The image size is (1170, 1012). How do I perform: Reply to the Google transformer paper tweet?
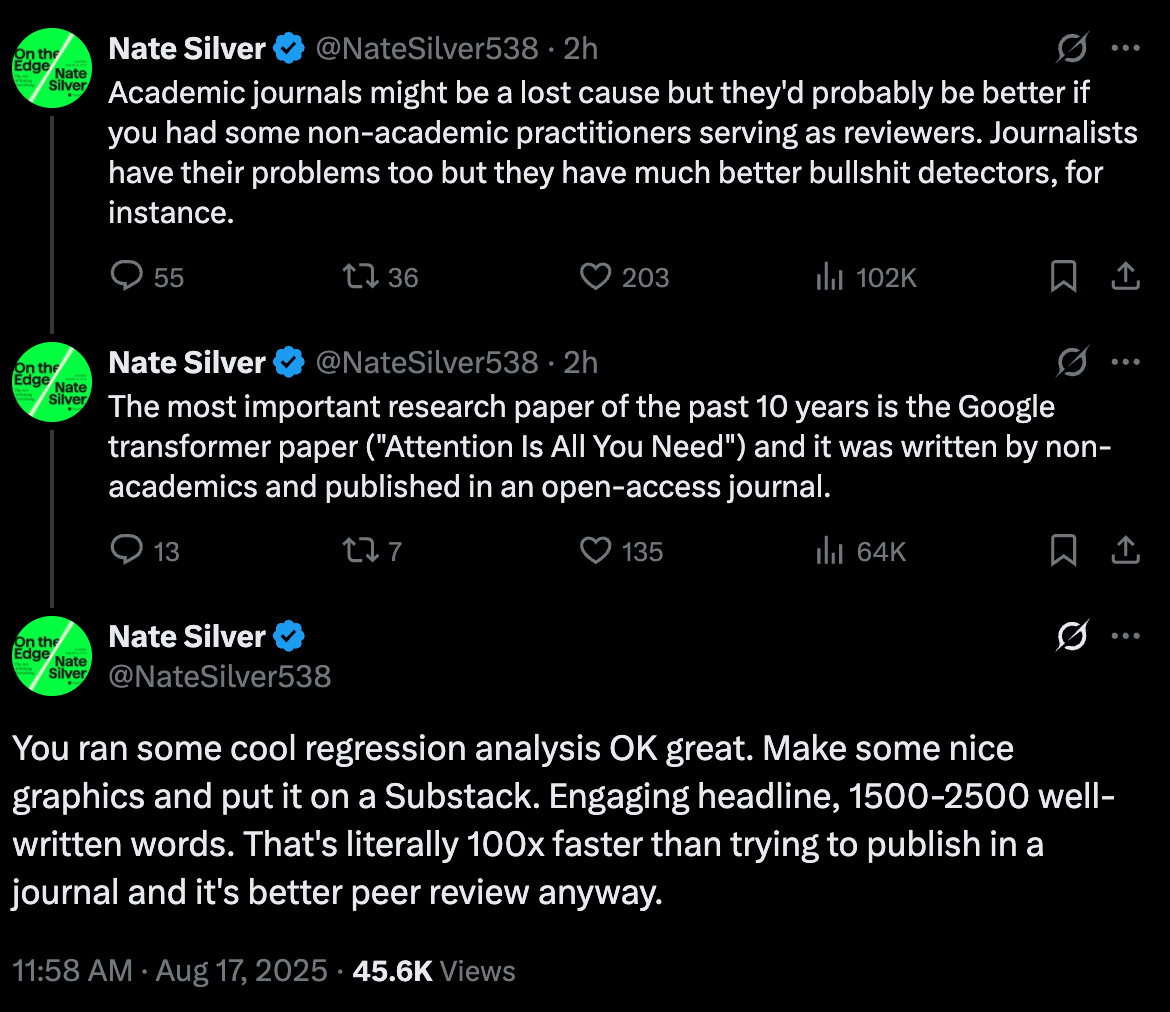(x=127, y=550)
